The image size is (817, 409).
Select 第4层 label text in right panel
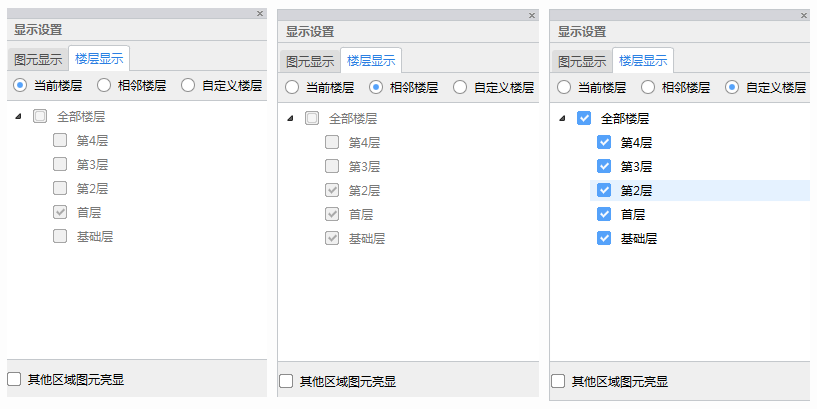tap(636, 142)
